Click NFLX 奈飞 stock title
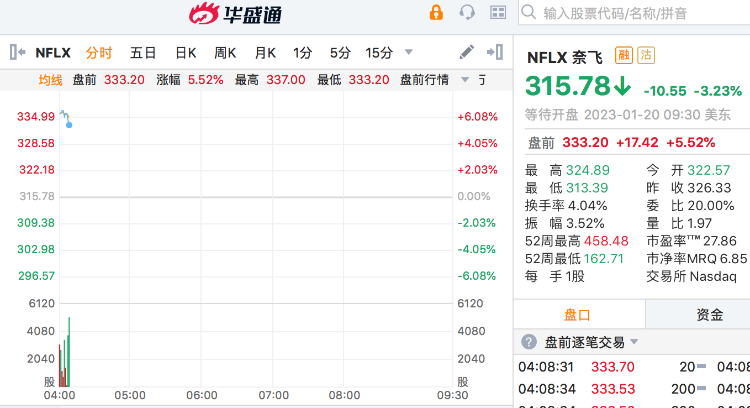This screenshot has width=750, height=408. (x=565, y=57)
